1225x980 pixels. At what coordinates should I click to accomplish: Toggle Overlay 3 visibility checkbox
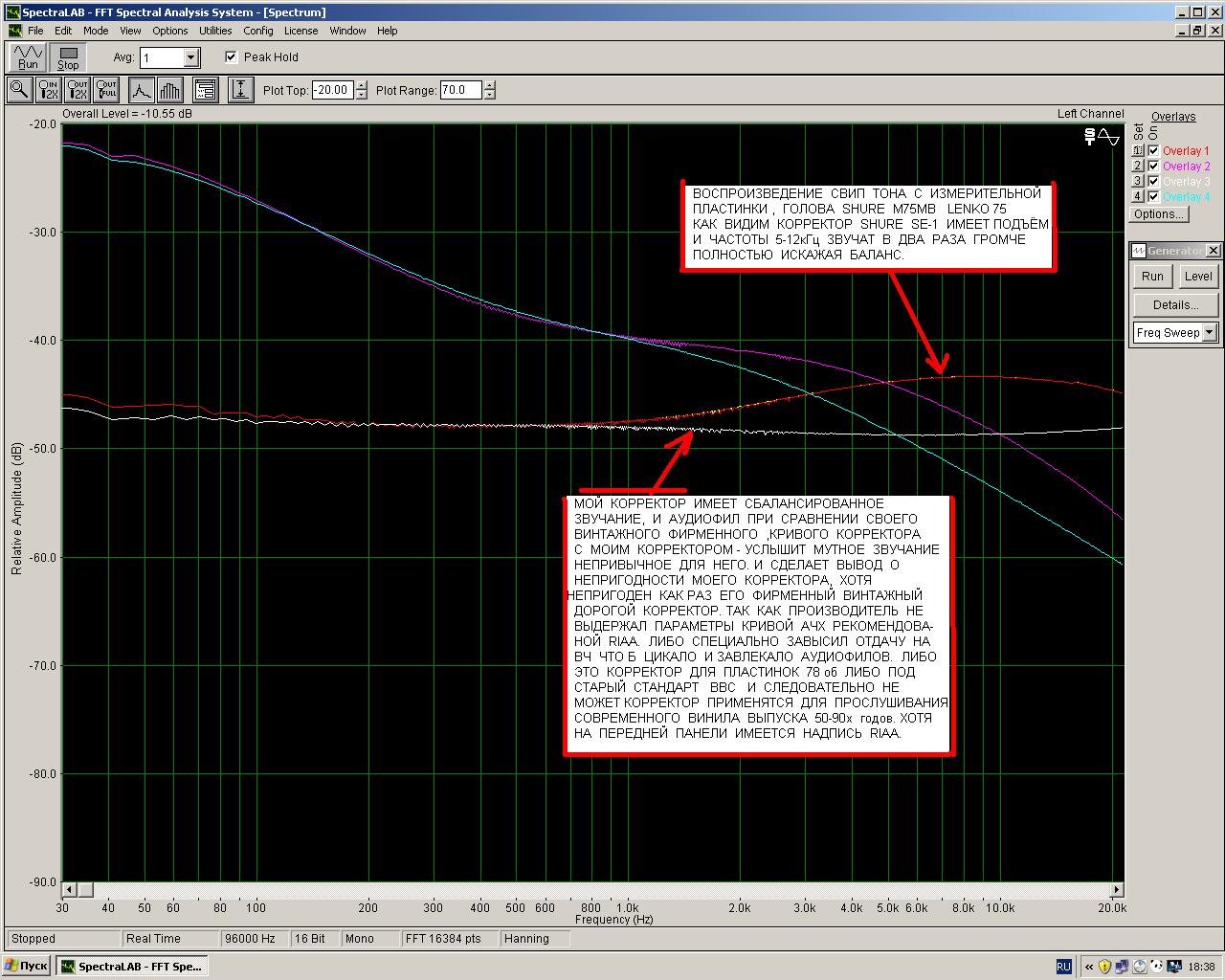coord(1153,182)
